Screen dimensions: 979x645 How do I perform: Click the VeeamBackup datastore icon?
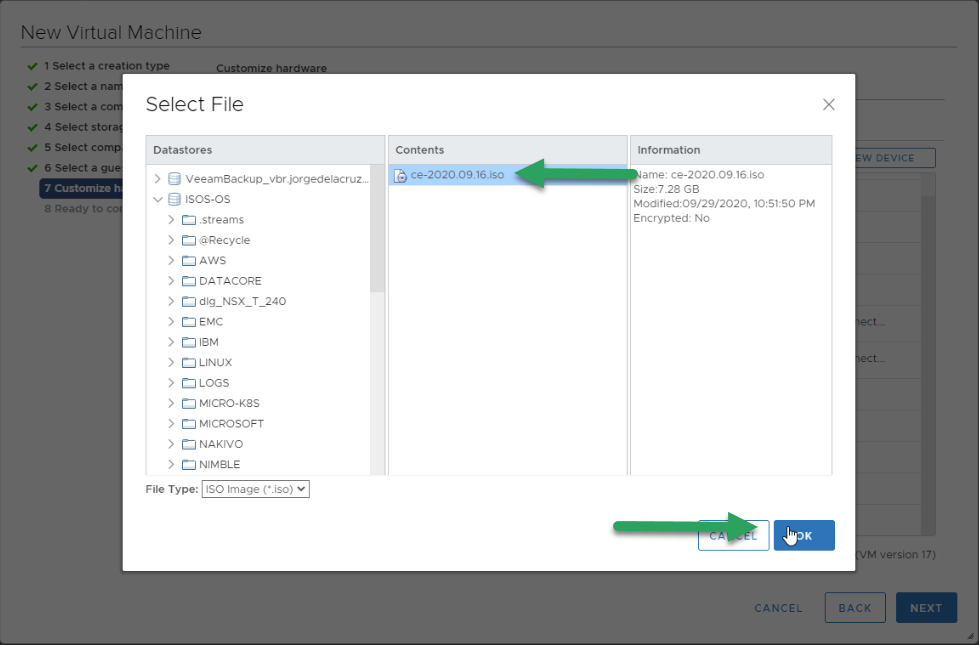click(x=175, y=179)
